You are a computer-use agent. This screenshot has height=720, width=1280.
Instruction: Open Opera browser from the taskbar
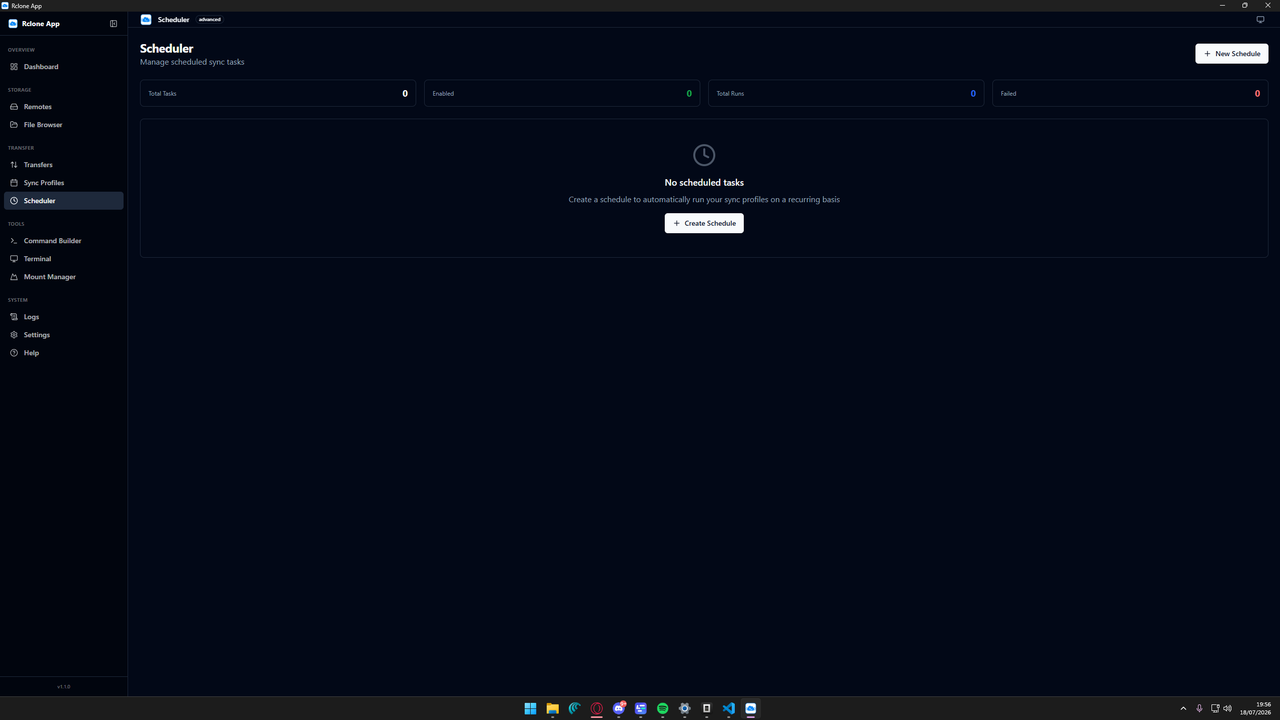[x=597, y=708]
